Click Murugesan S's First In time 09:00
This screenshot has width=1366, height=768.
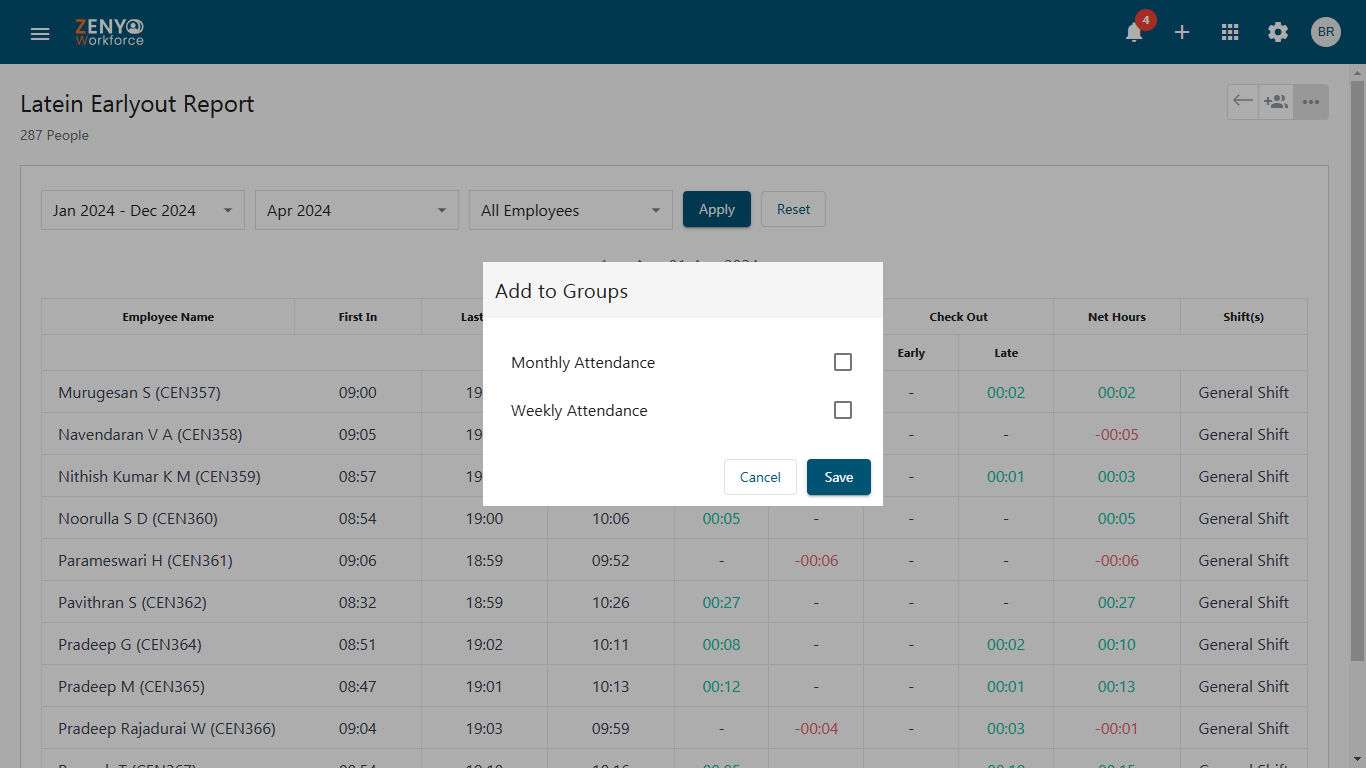click(358, 392)
